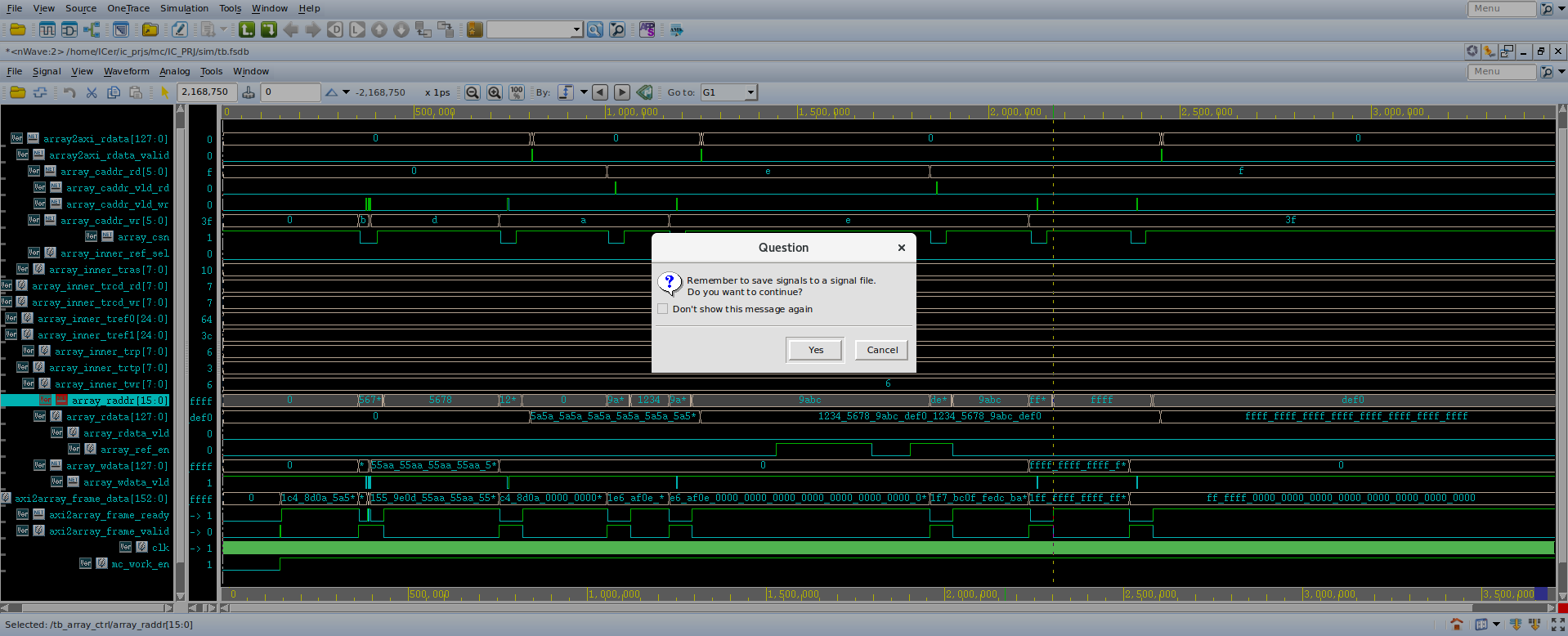Select the axi2array_frame_ready signal
1568x636 pixels.
point(109,515)
